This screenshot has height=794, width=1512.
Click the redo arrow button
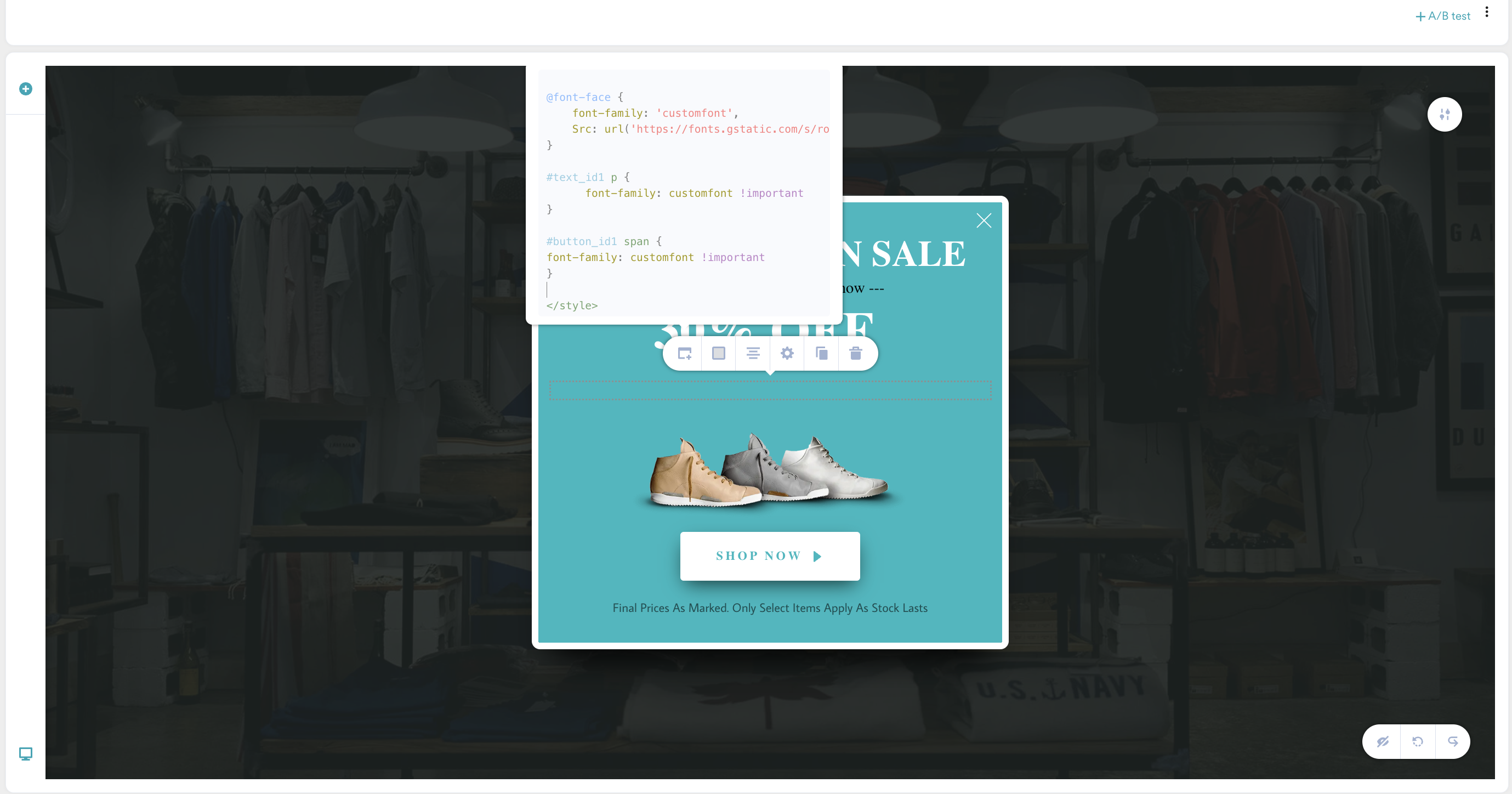coord(1452,741)
